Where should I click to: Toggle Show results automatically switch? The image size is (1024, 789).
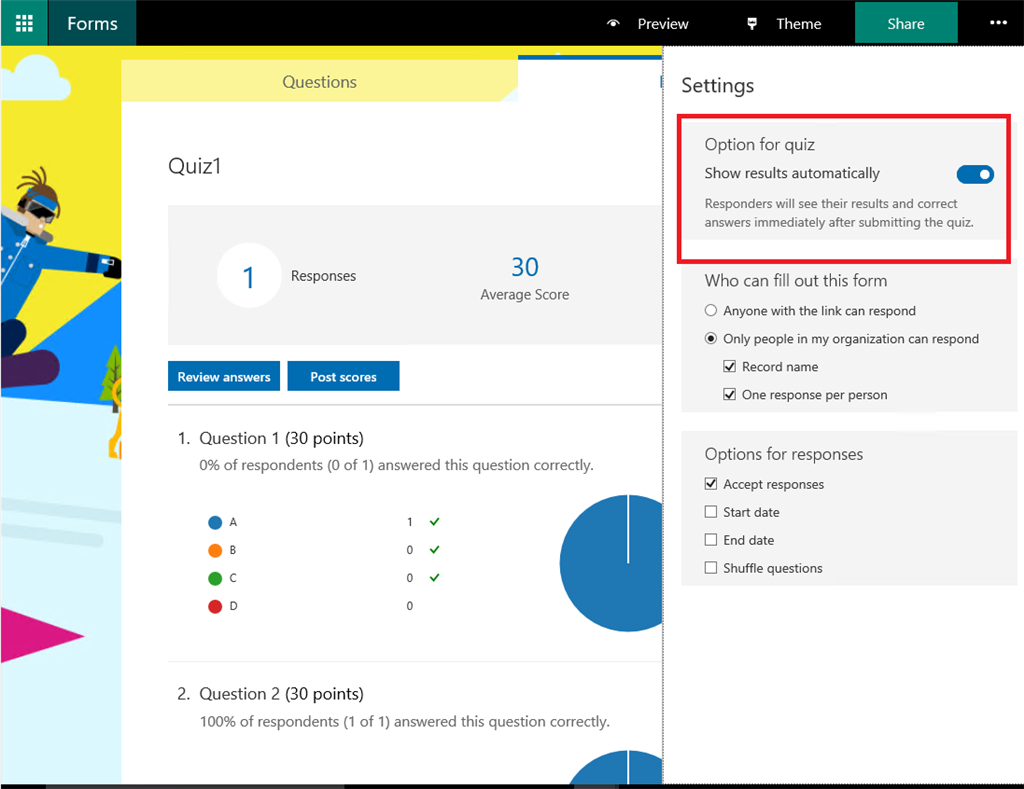[x=975, y=174]
